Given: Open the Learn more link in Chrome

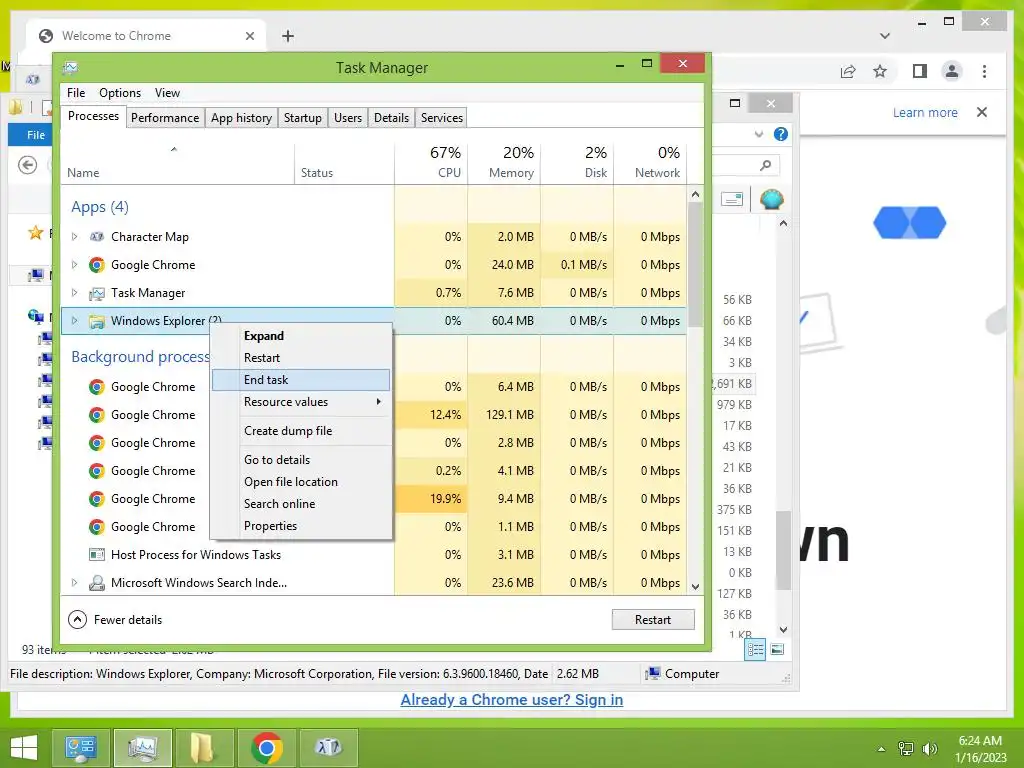Looking at the screenshot, I should (x=925, y=112).
